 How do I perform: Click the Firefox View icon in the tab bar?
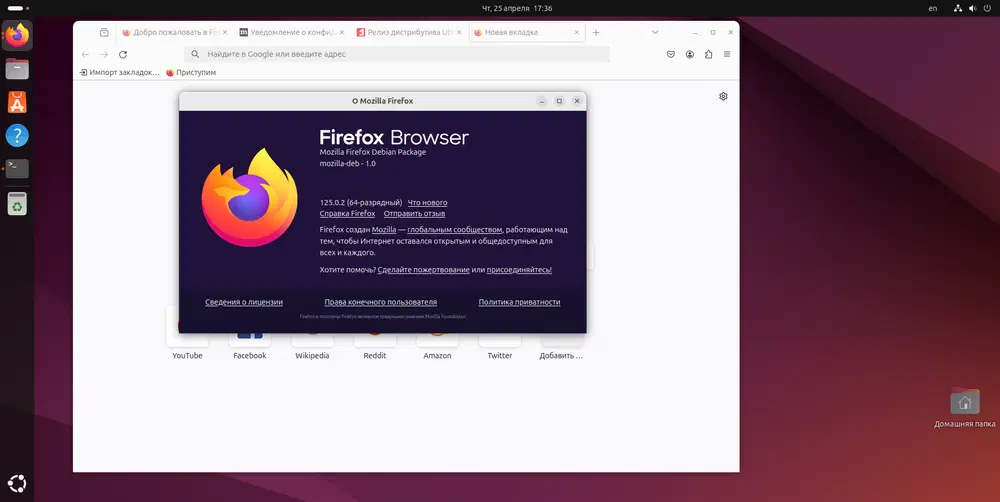point(104,33)
